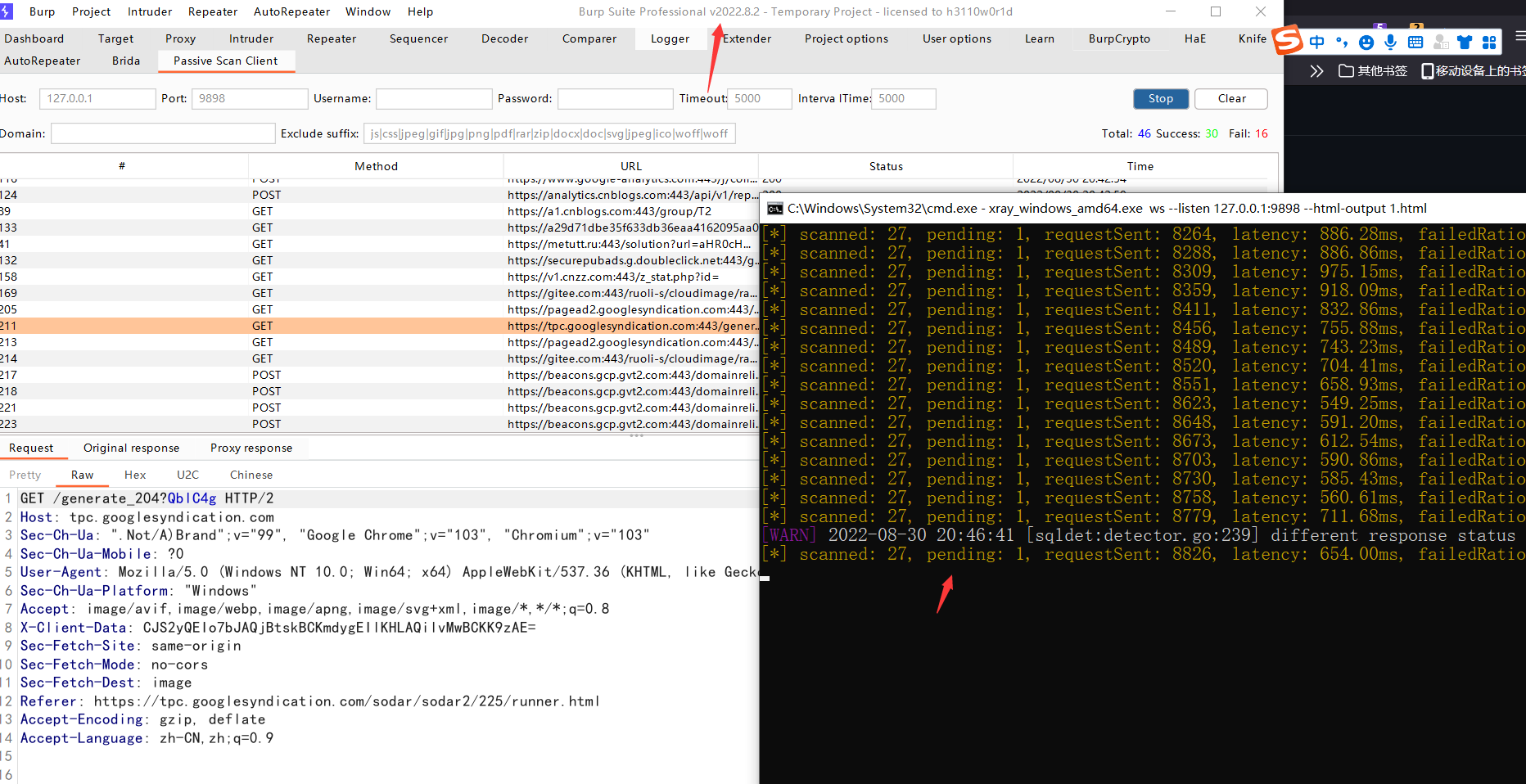The width and height of the screenshot is (1526, 784).
Task: Expand the bookmarks overflow double-chevron
Action: pyautogui.click(x=1316, y=71)
